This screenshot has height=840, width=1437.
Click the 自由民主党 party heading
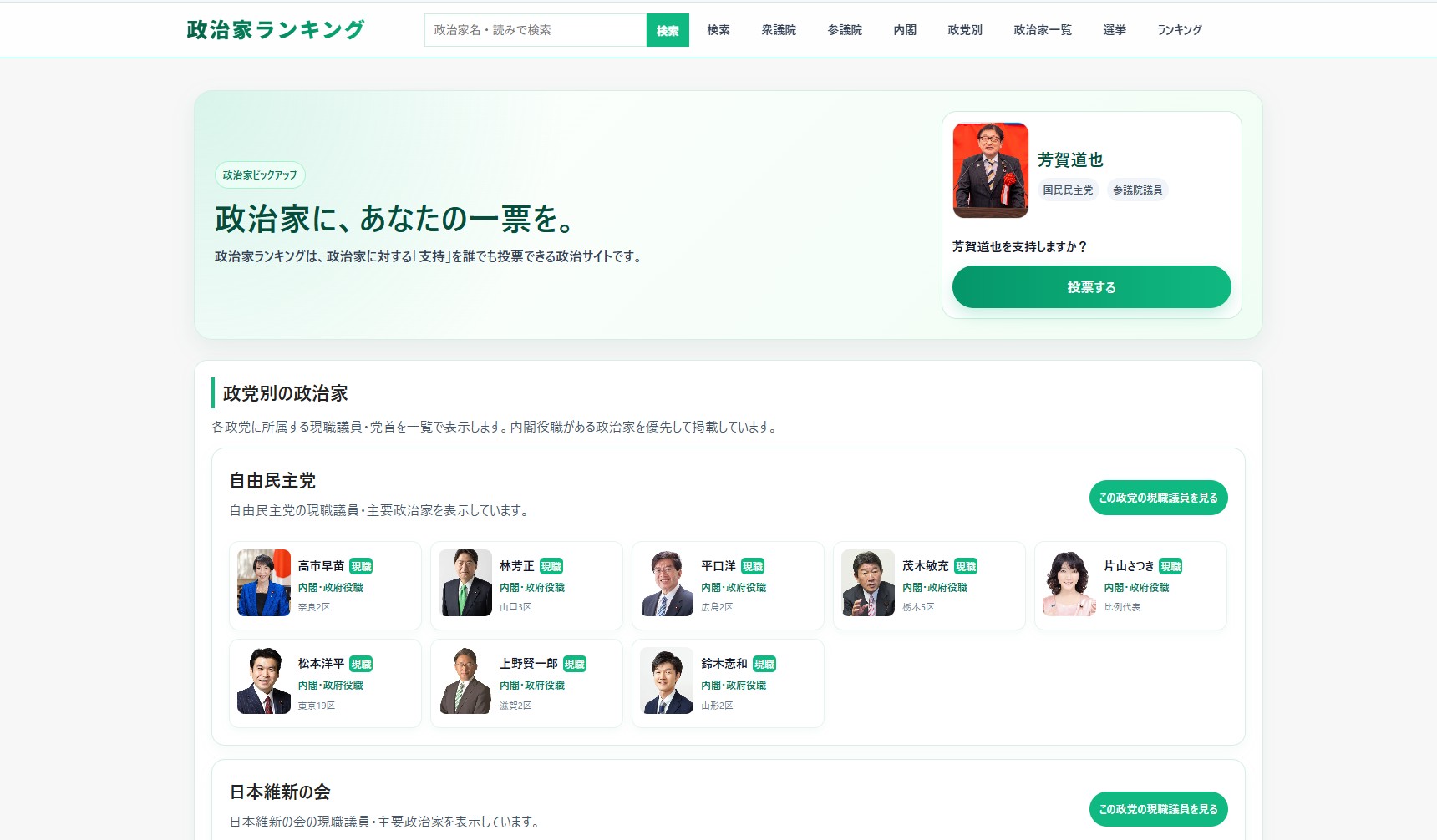tap(273, 481)
